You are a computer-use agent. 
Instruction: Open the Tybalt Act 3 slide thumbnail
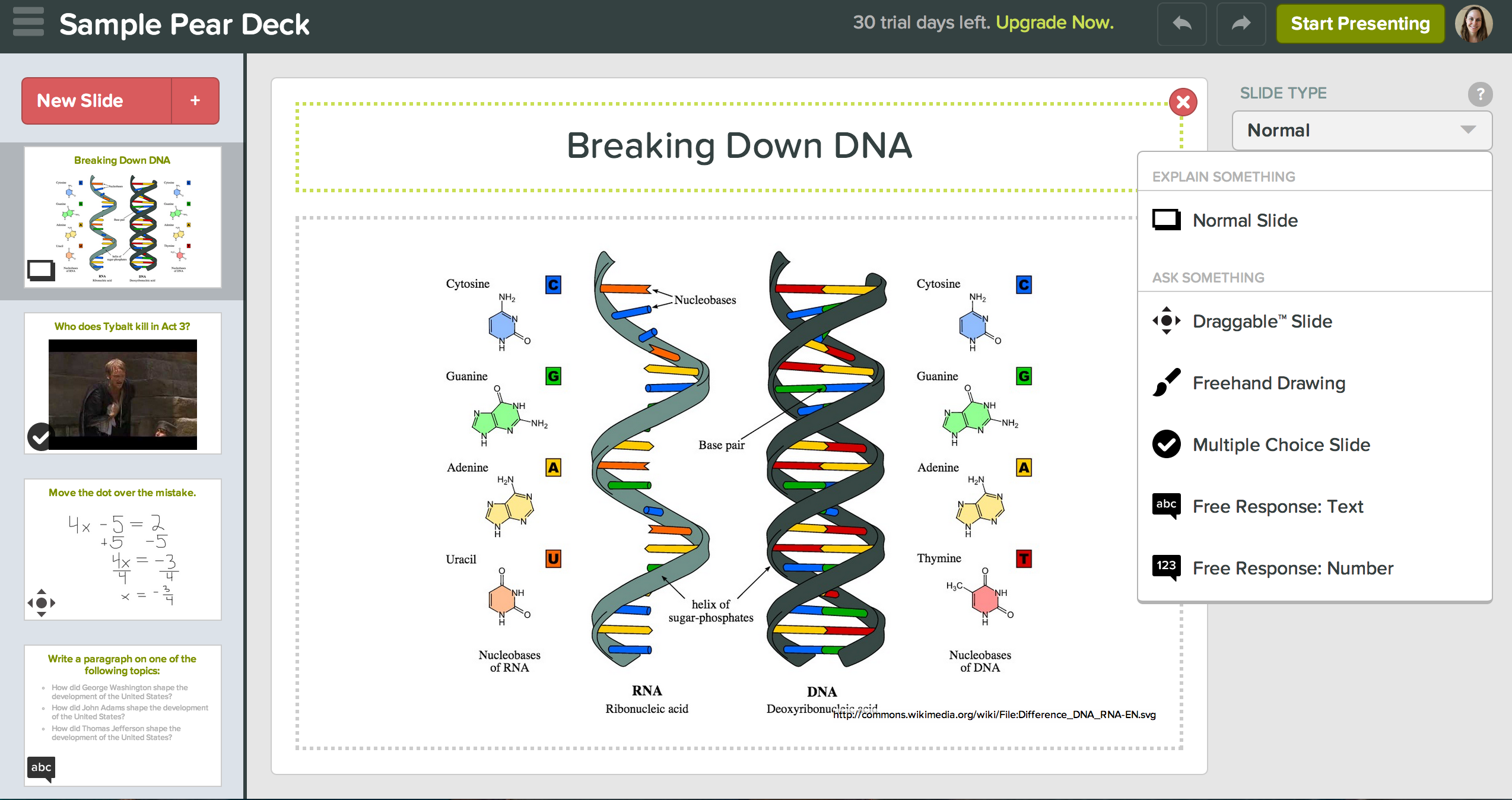point(123,384)
